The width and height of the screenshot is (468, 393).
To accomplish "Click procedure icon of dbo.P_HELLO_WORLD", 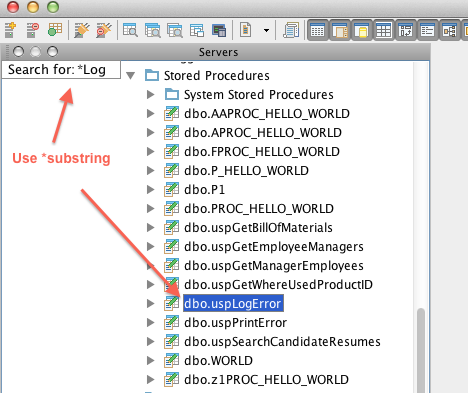I will [x=172, y=171].
